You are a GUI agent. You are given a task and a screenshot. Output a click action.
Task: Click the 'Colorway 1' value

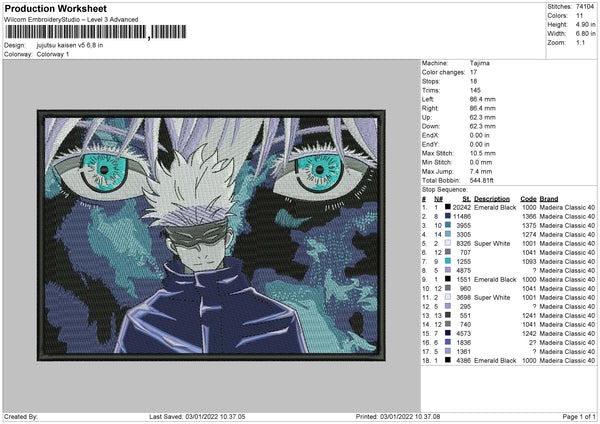pos(53,54)
